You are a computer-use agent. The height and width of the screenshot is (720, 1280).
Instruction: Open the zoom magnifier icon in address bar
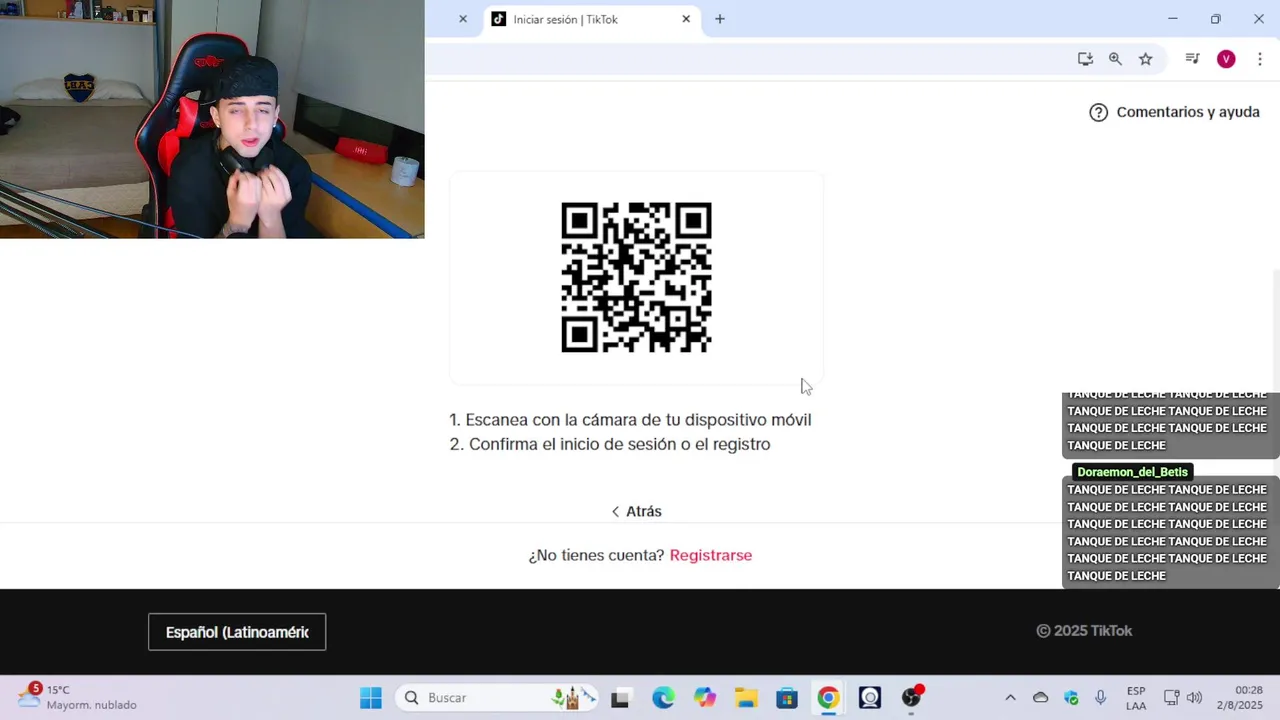(x=1115, y=59)
